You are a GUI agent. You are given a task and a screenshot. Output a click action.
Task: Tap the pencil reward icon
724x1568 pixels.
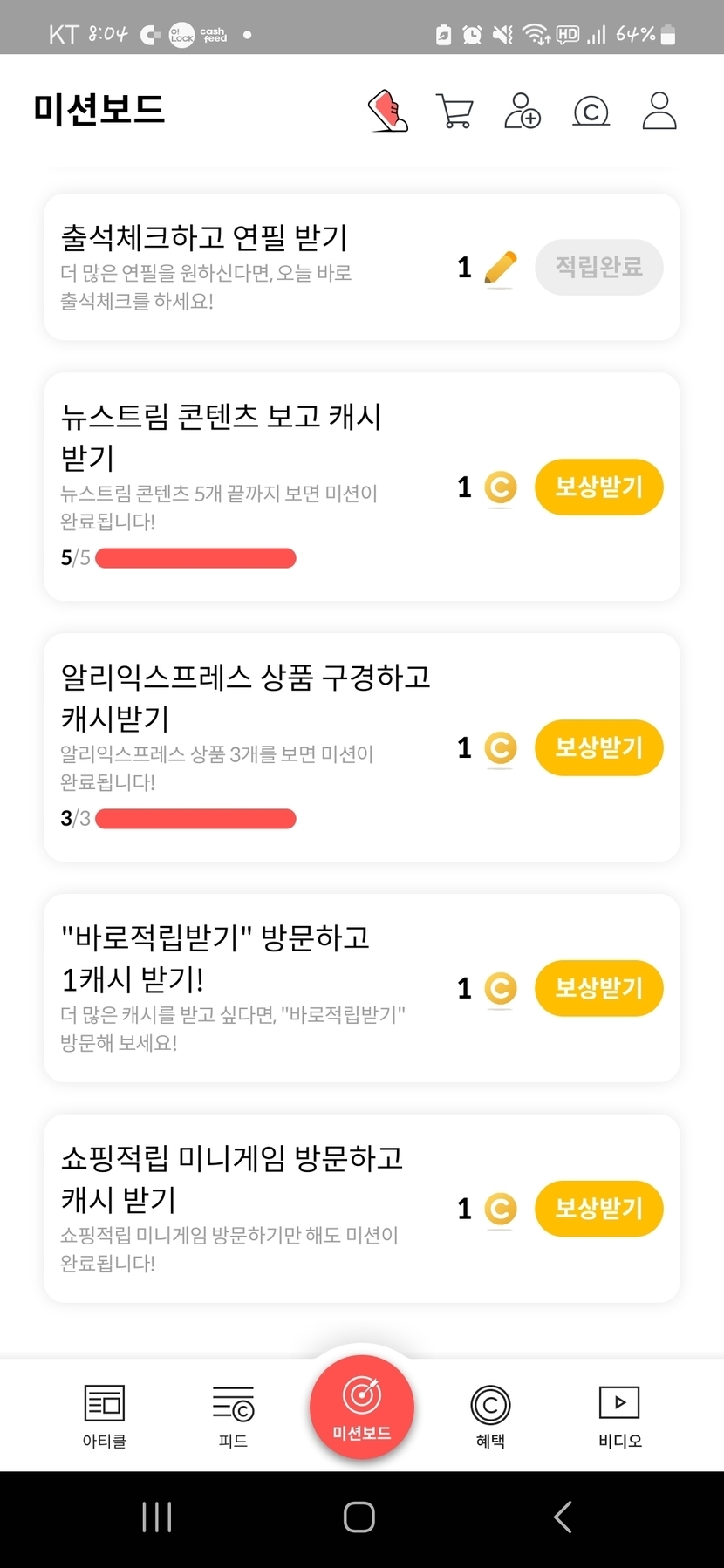[x=500, y=268]
